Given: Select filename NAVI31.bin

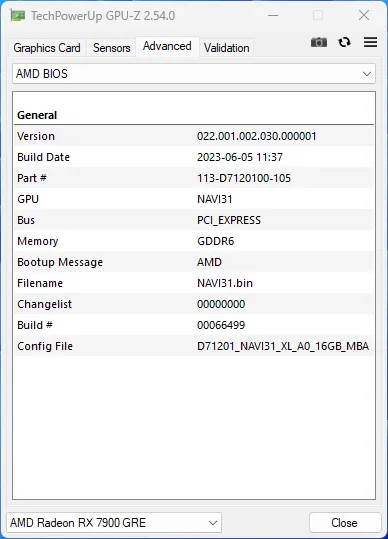Looking at the screenshot, I should tap(225, 283).
